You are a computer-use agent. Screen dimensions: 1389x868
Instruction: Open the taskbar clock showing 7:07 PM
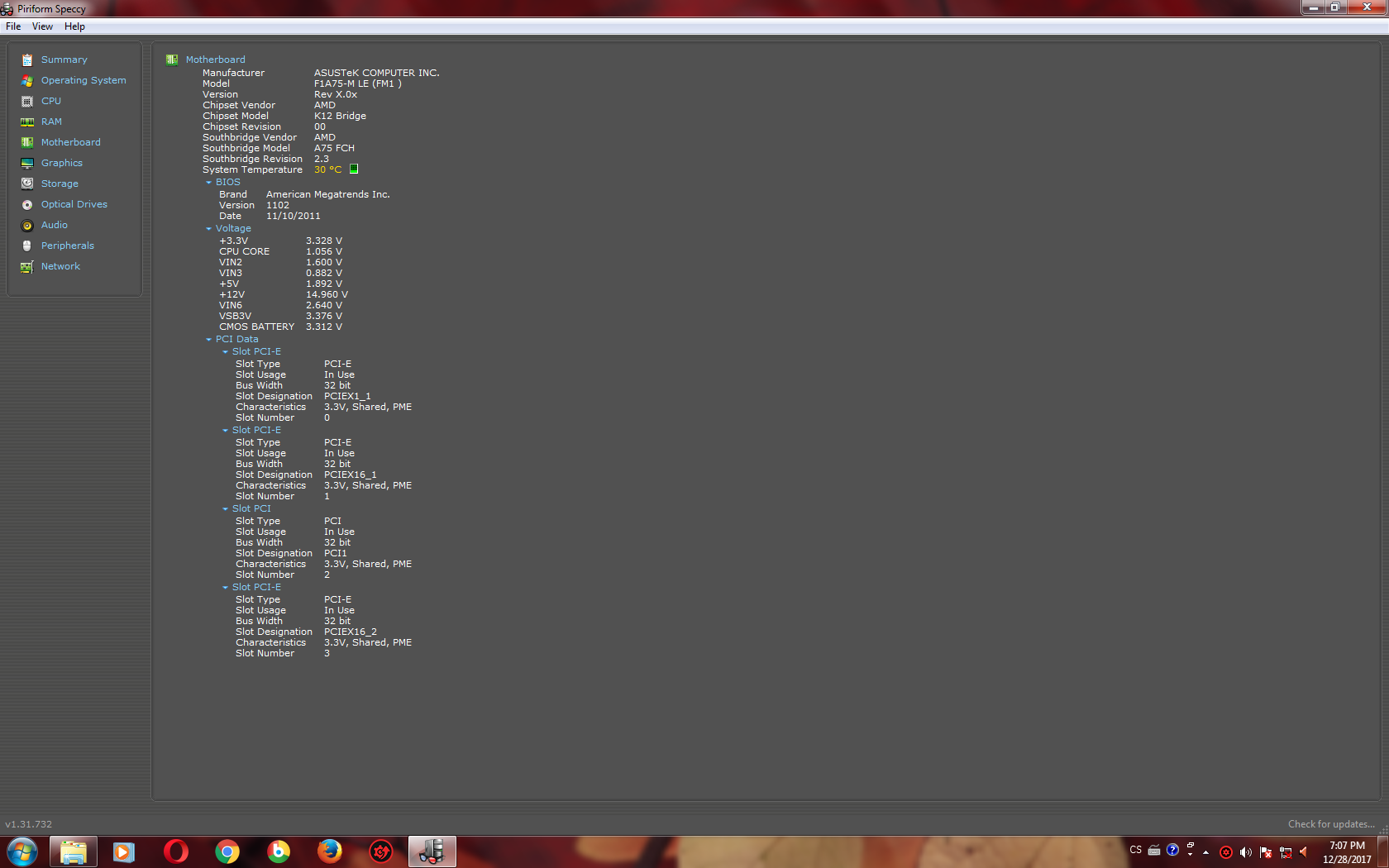click(1347, 852)
